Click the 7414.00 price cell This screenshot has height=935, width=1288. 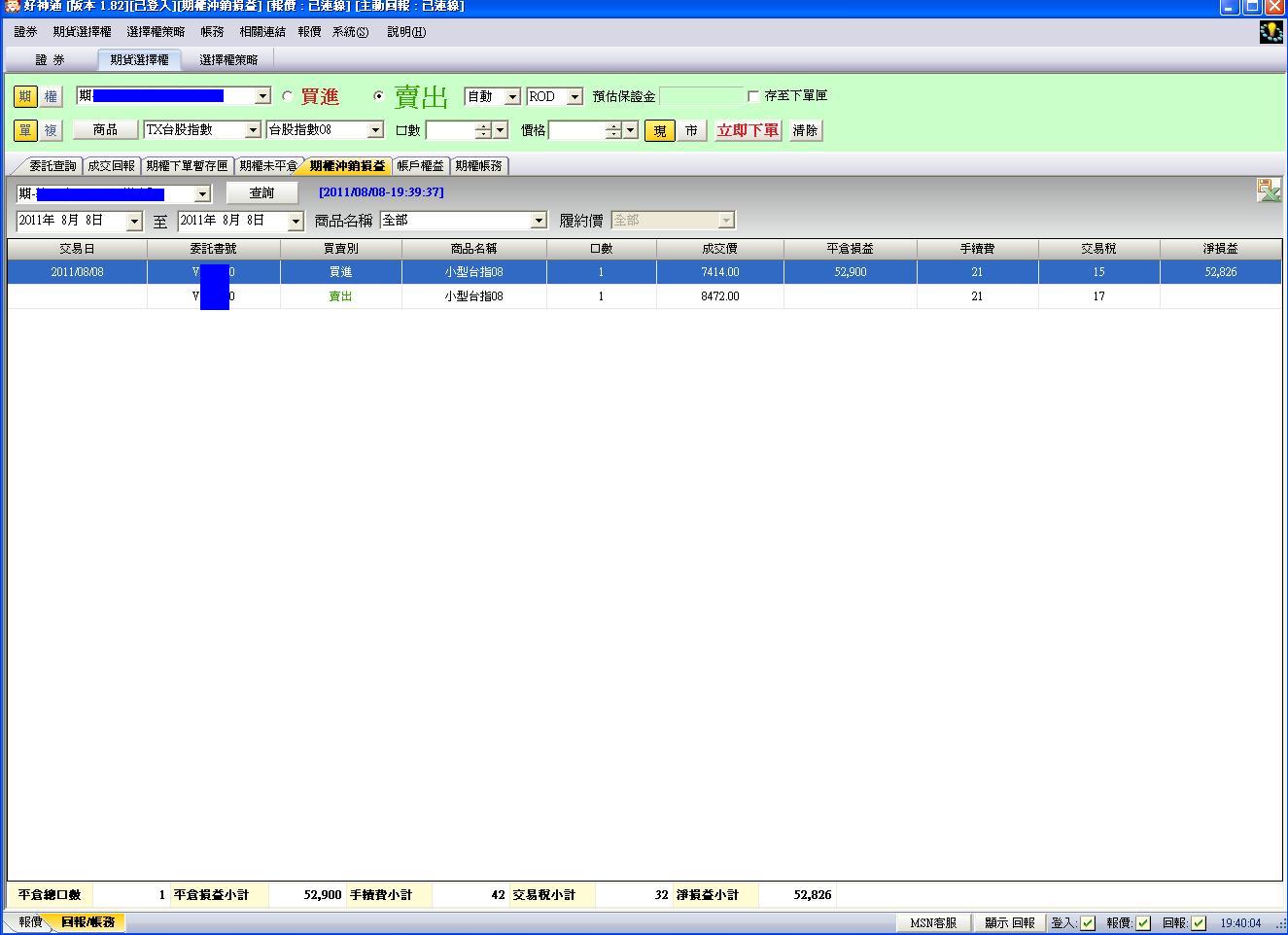click(719, 272)
